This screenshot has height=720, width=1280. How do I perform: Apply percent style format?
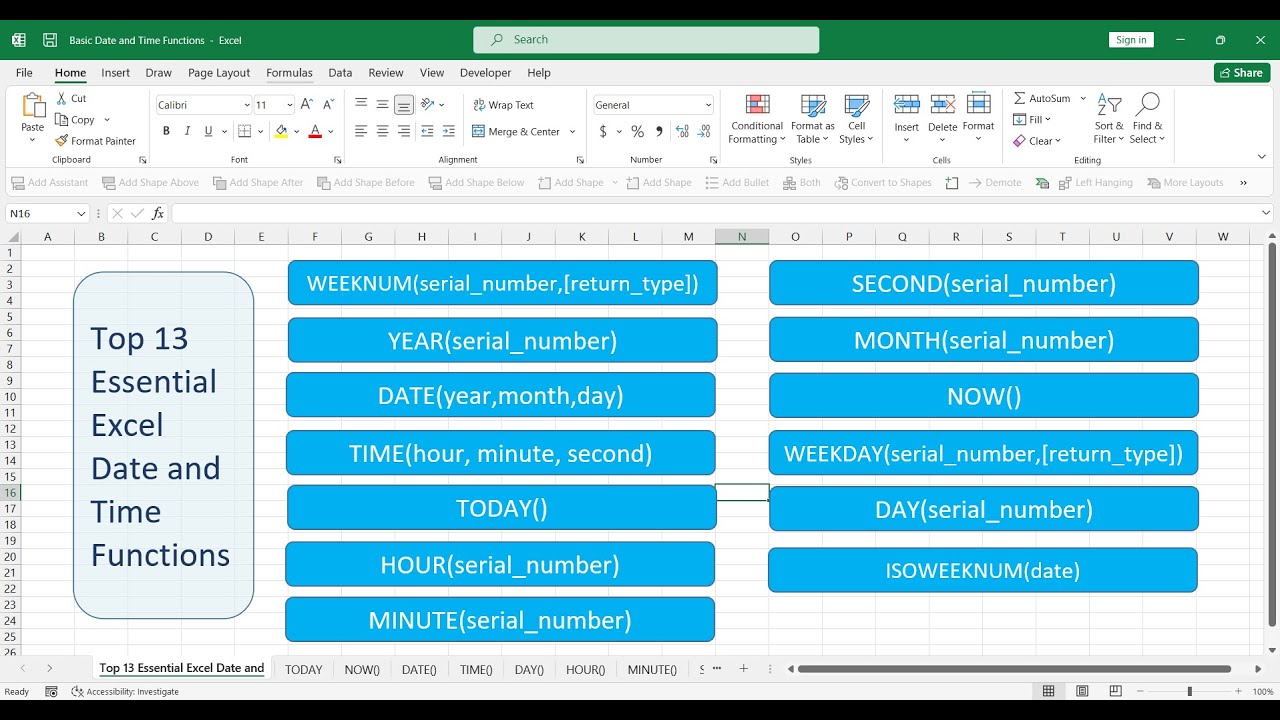pyautogui.click(x=638, y=131)
